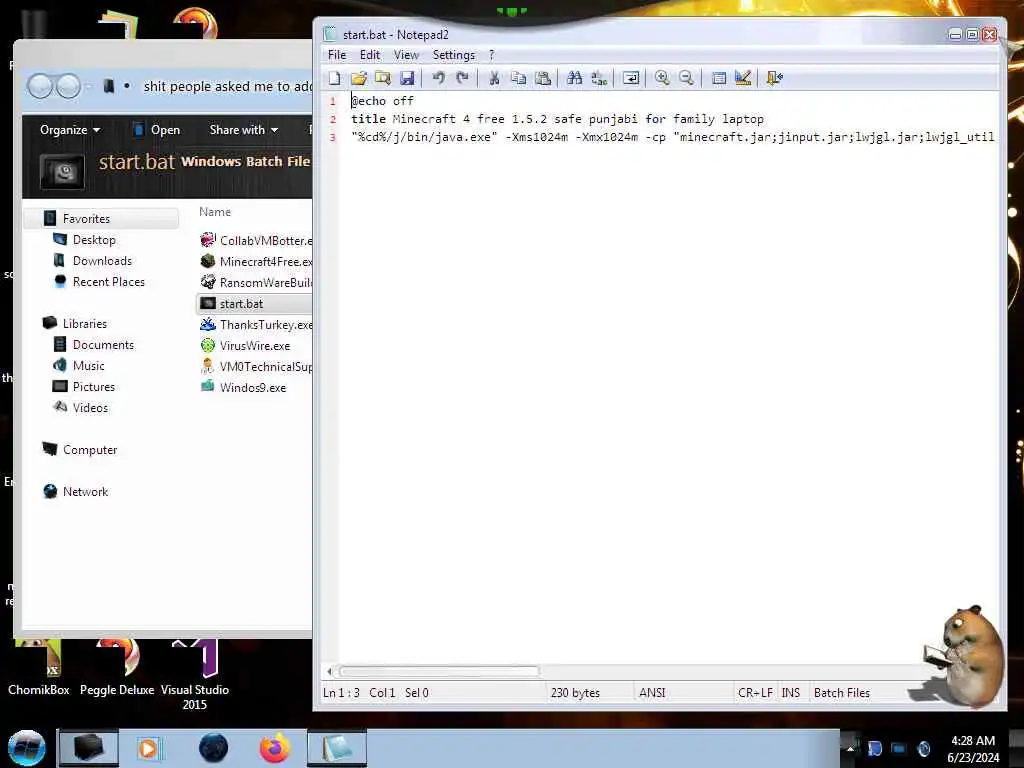
Task: Select Network in the navigation pane
Action: coord(85,492)
